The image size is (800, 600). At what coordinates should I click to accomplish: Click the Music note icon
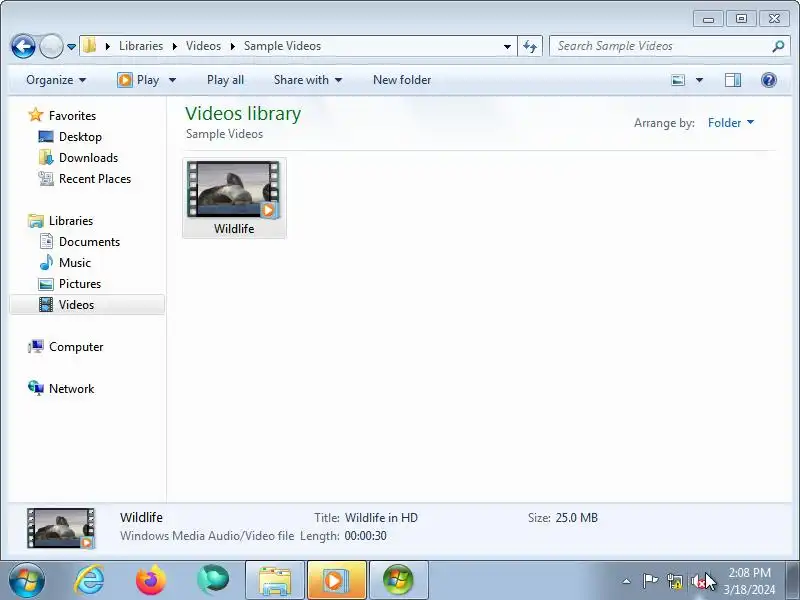click(46, 262)
